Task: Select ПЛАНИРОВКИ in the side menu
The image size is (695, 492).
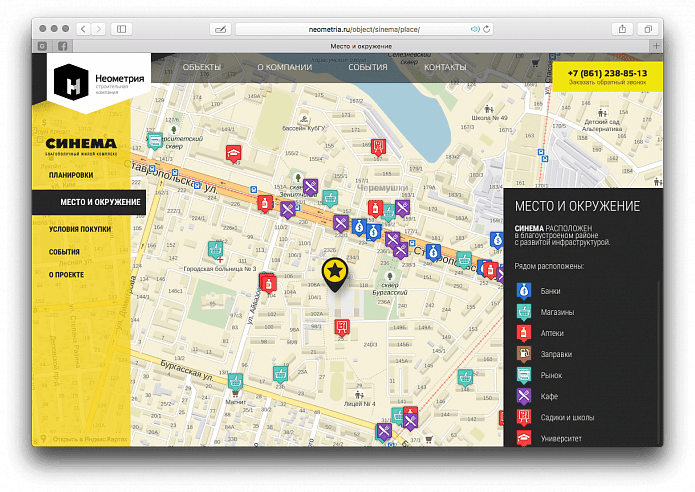Action: coord(71,175)
